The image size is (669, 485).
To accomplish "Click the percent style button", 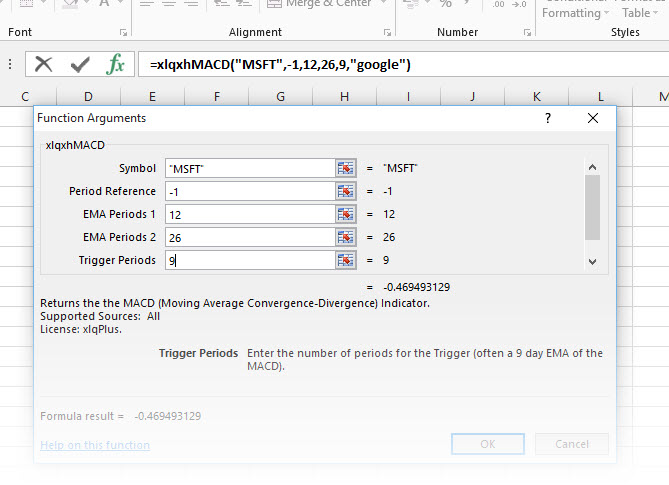I will coord(446,3).
